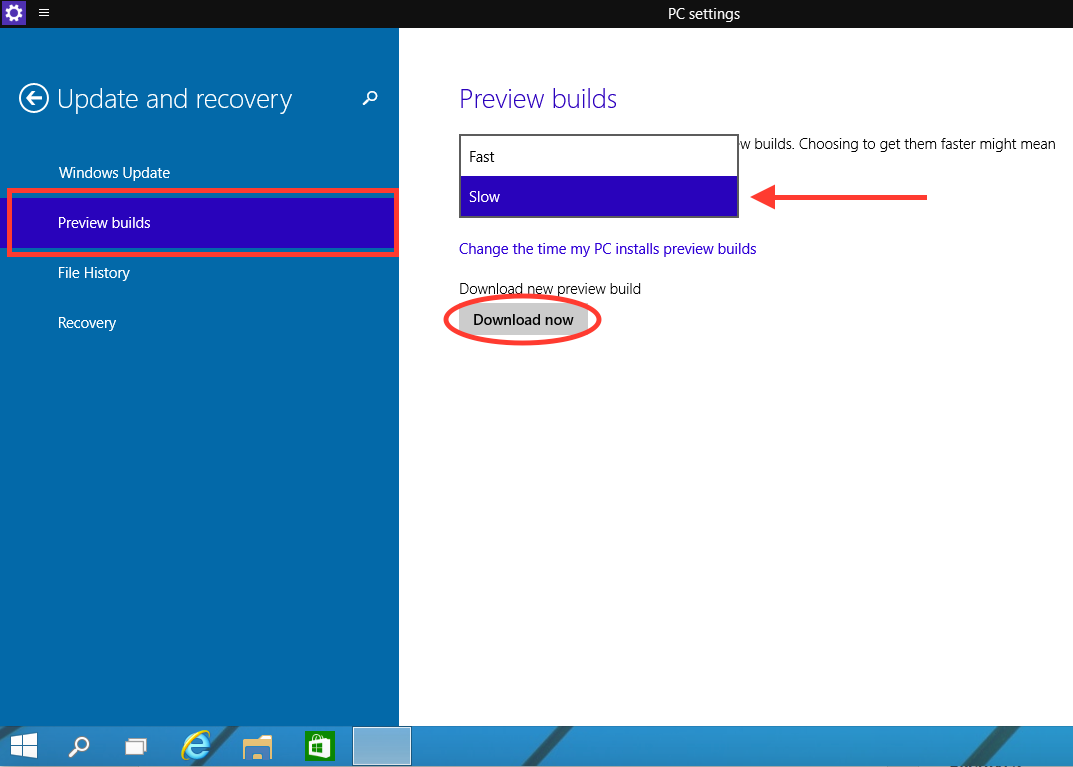
Task: Click the back arrow beside Update and recovery
Action: tap(34, 98)
